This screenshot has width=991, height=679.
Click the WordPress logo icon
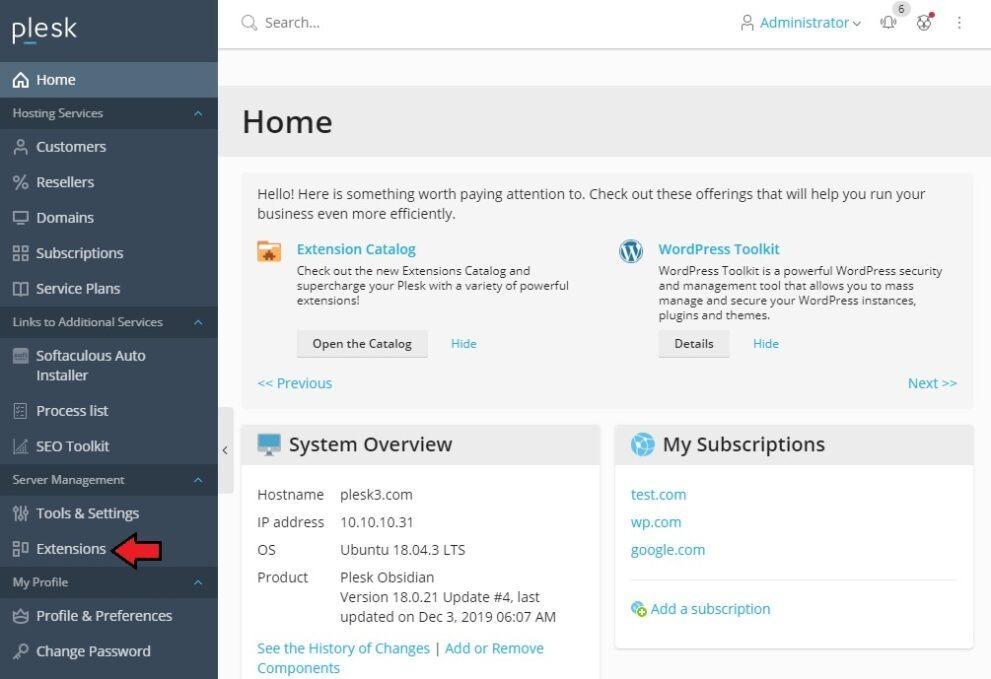coord(631,251)
